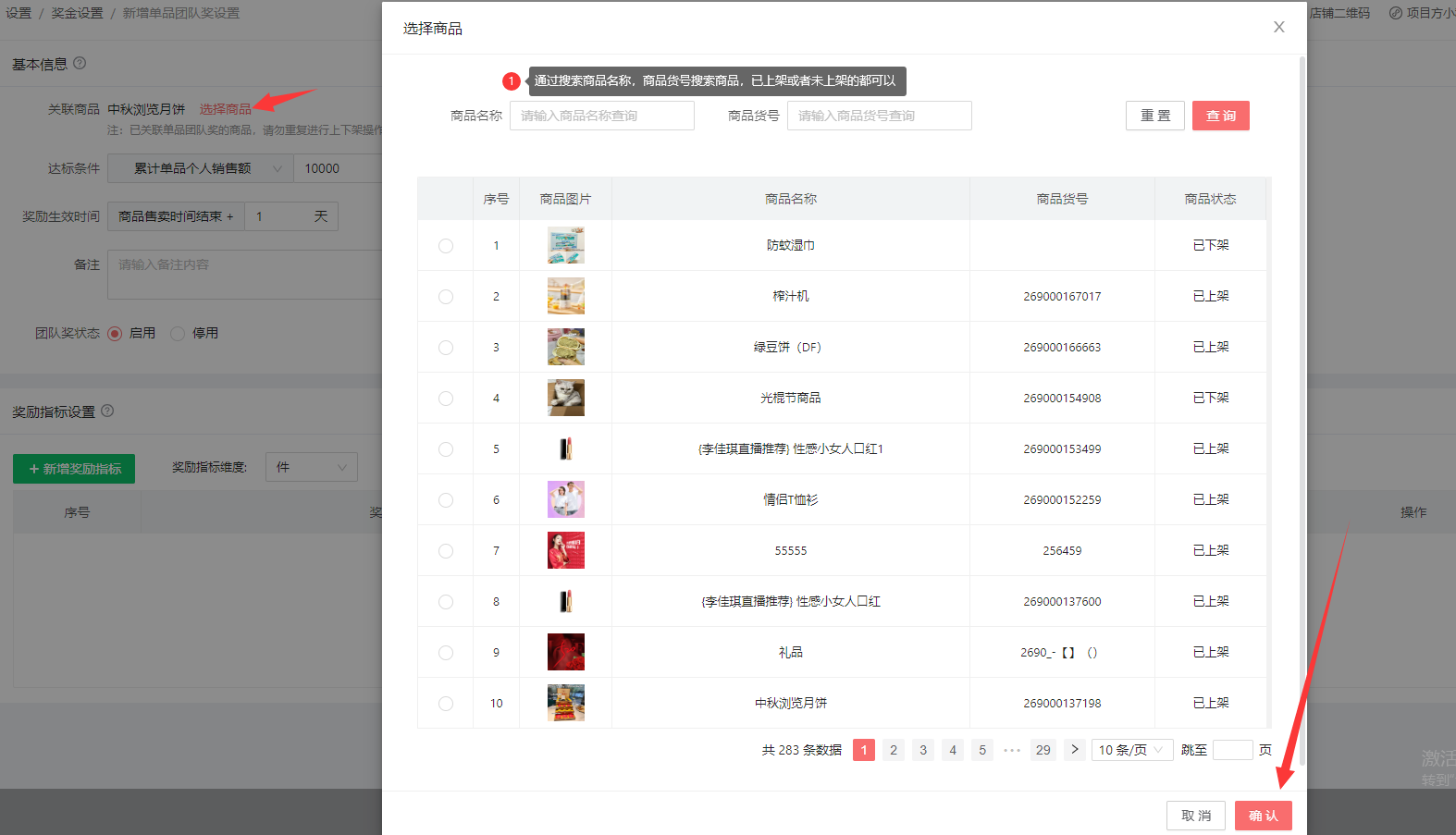Select the radio button for 绿豆饼（DF）

tap(446, 348)
